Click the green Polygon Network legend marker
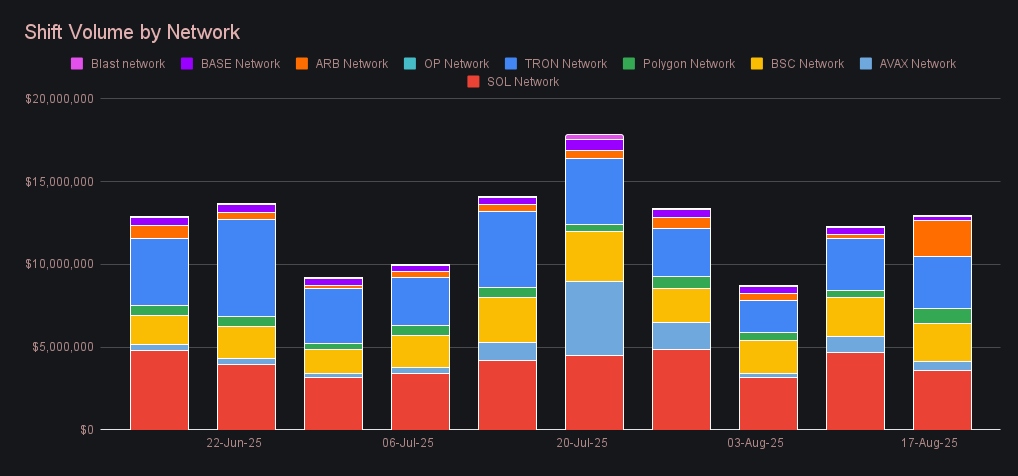This screenshot has height=476, width=1018. [x=627, y=64]
